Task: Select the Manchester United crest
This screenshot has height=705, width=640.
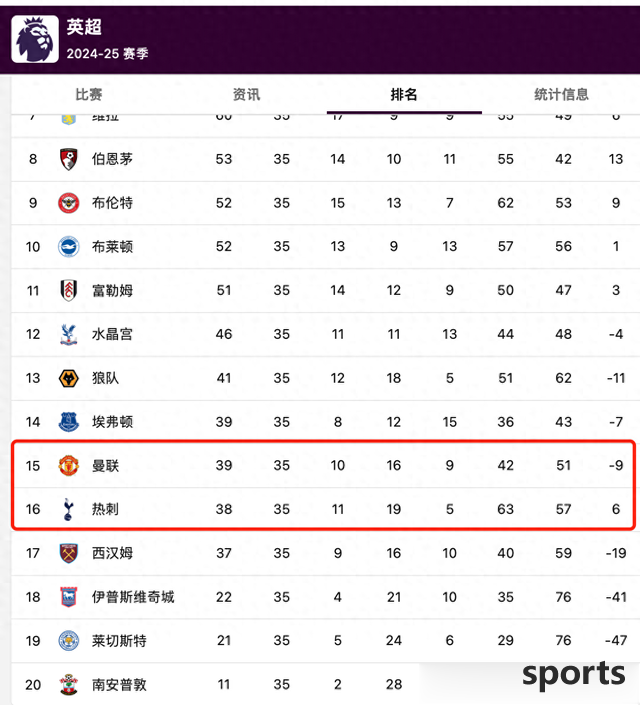Action: tap(69, 465)
